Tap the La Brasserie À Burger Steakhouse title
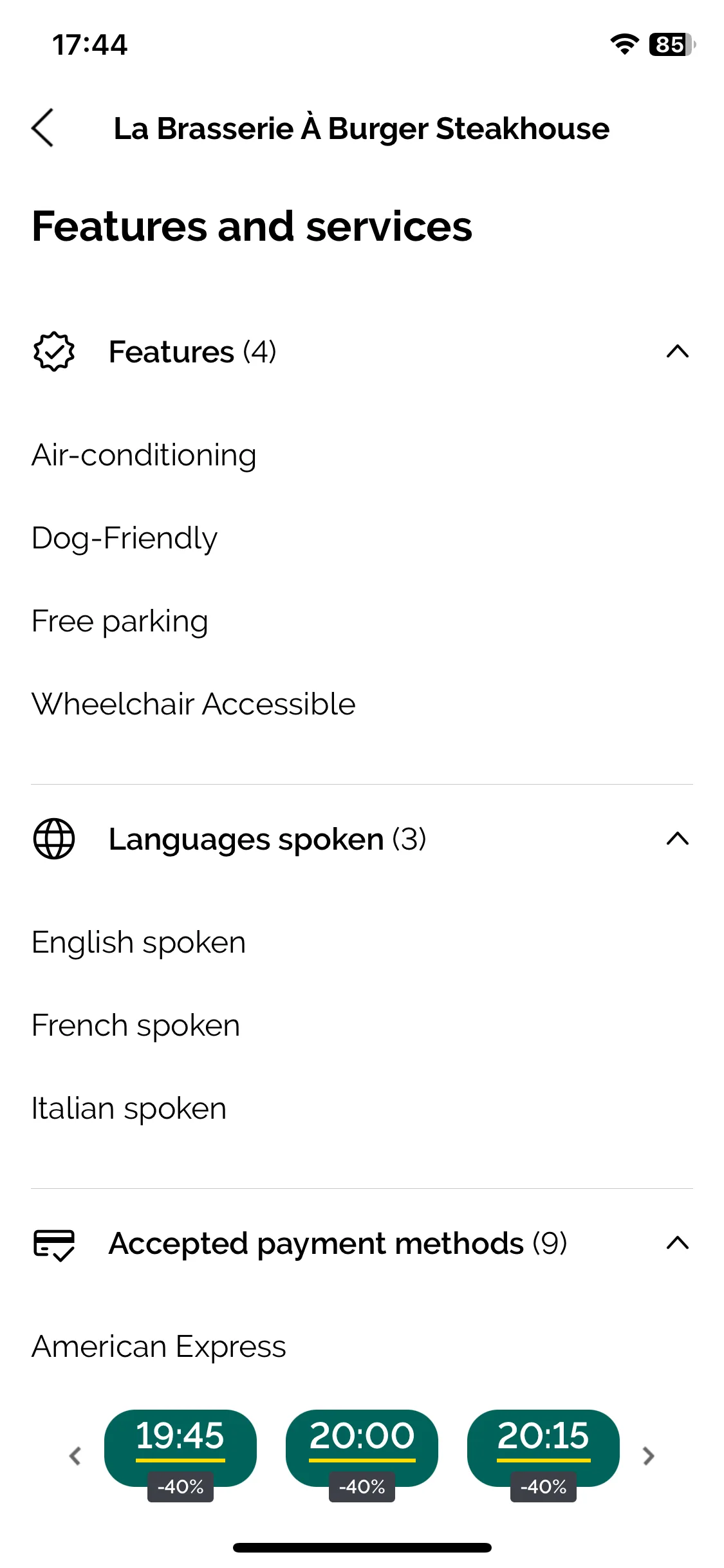724x1568 pixels. pos(362,128)
